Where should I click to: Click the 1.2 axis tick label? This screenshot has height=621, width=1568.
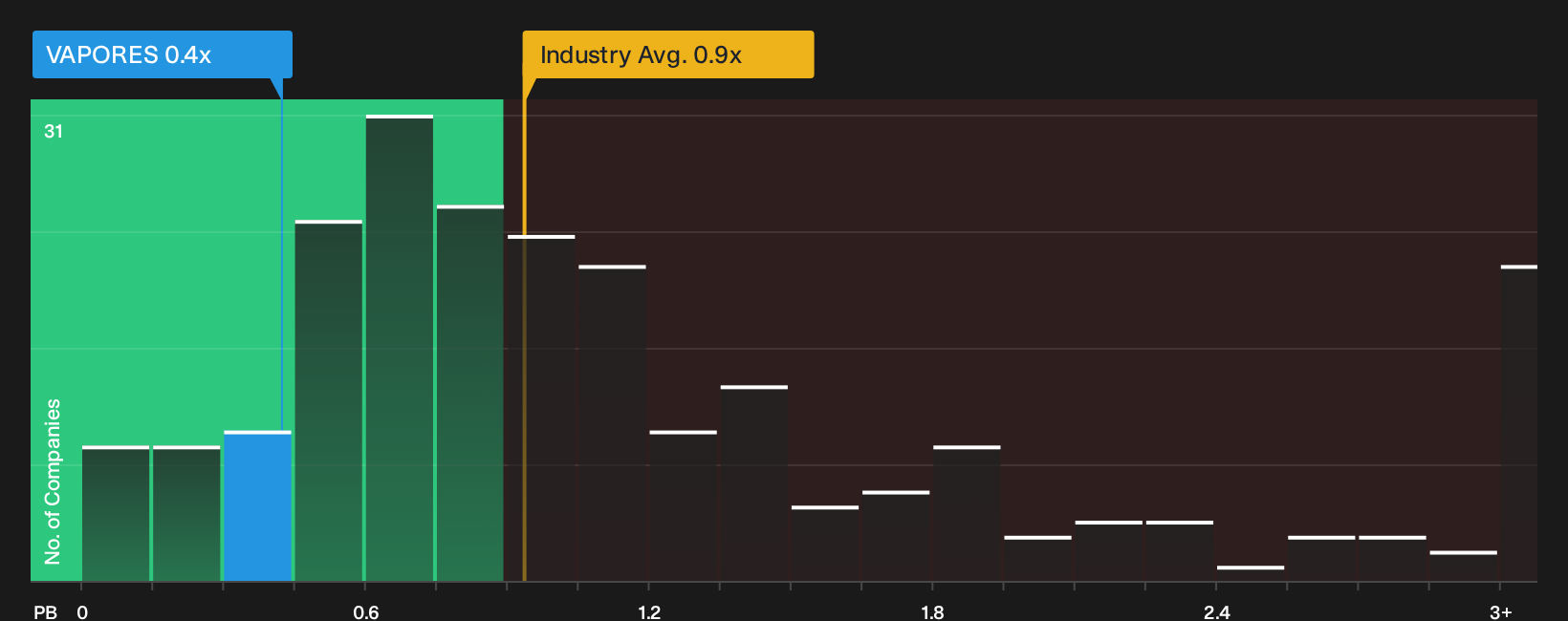(x=649, y=611)
